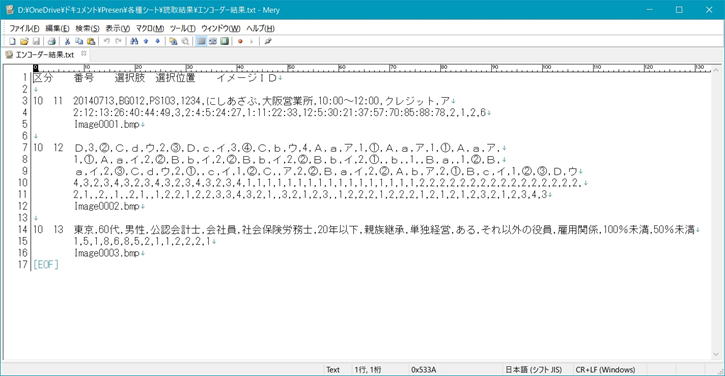Click the text Image0001.bmp on line 5

(x=107, y=124)
